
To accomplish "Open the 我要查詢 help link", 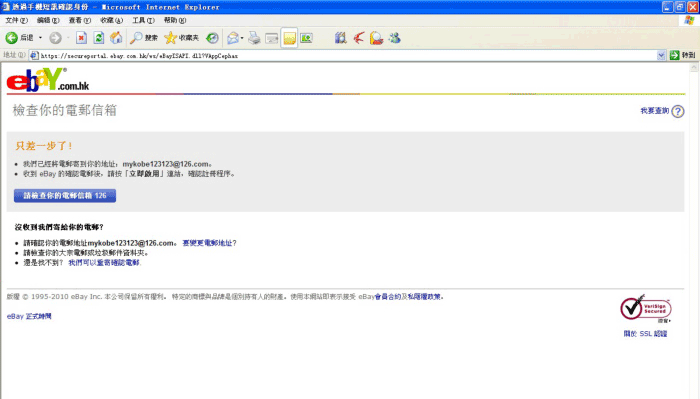I will (x=654, y=111).
